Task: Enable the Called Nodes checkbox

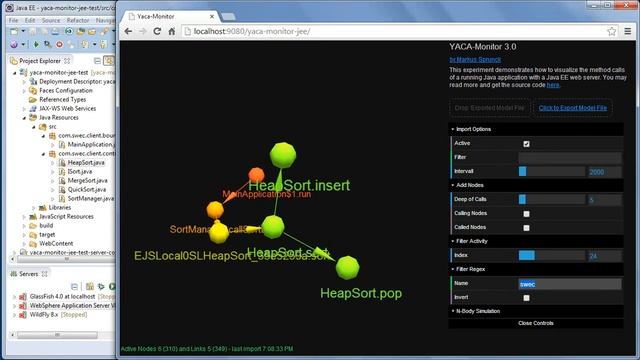Action: pos(526,228)
